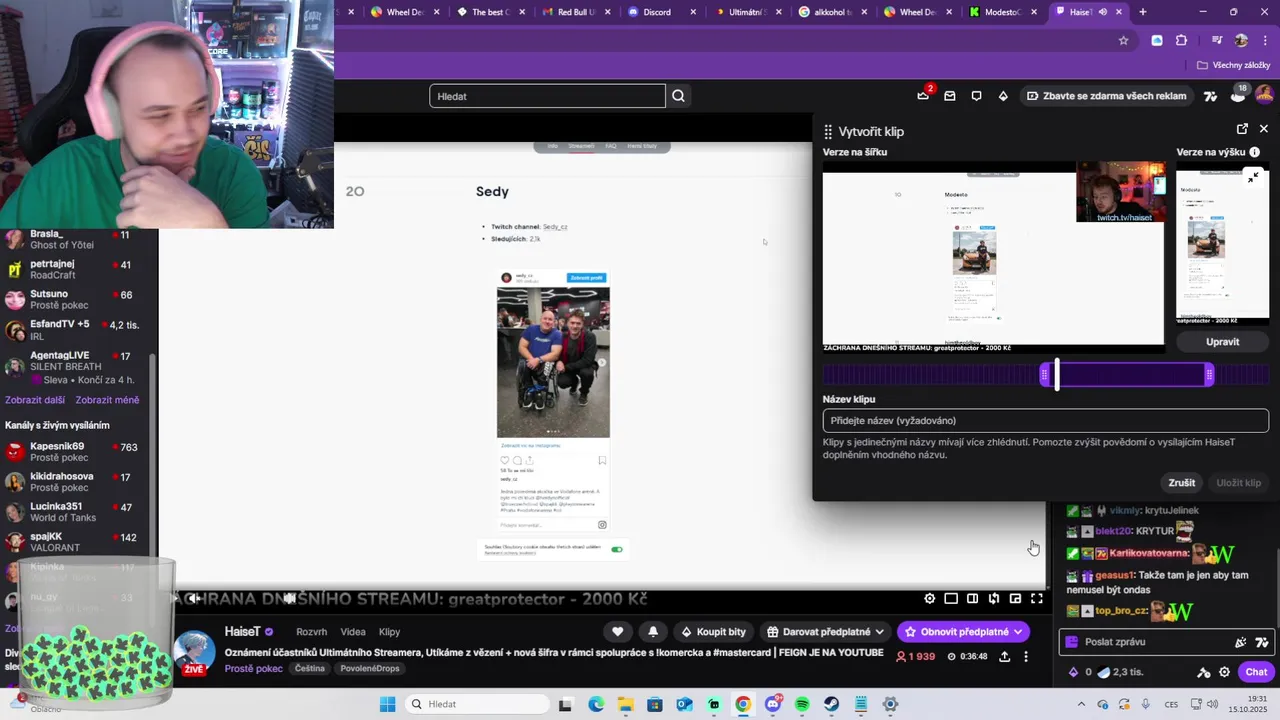Viewport: 1280px width, 720px height.
Task: Open the Twitch inbox notifications icon
Action: click(950, 96)
